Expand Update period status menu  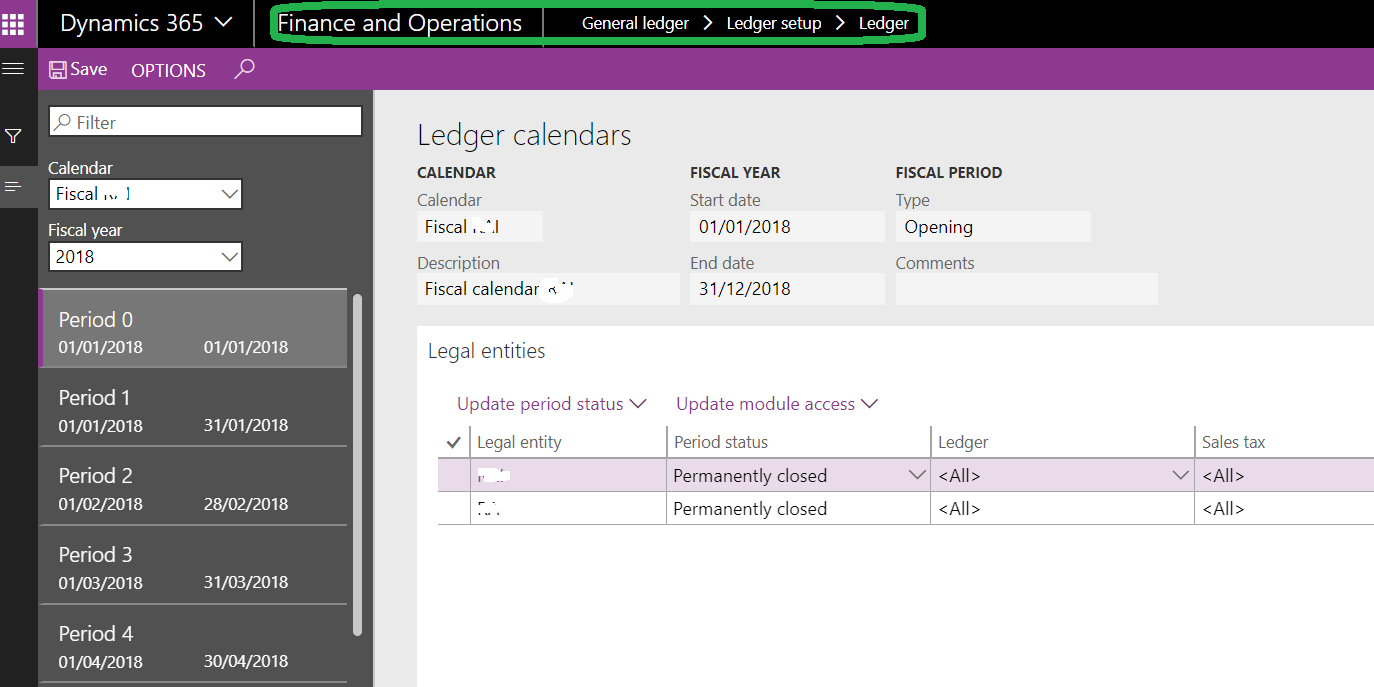pyautogui.click(x=551, y=404)
